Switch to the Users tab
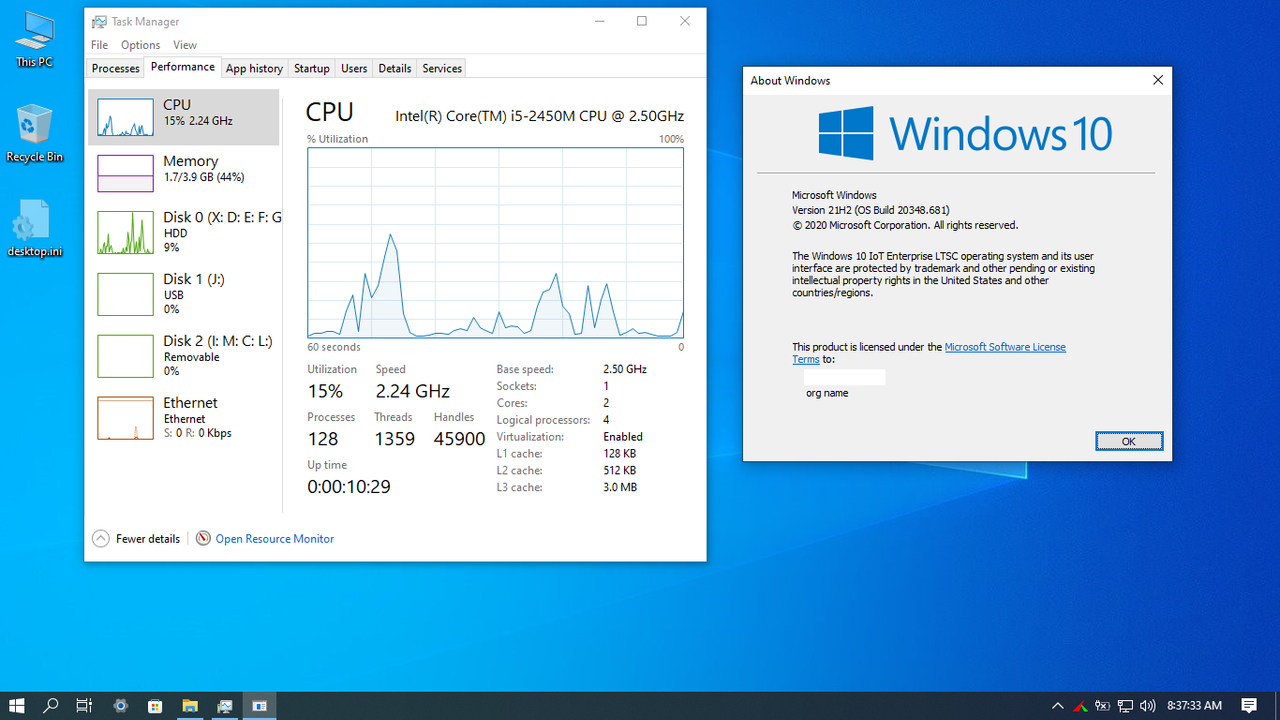This screenshot has width=1280, height=720. coord(354,68)
